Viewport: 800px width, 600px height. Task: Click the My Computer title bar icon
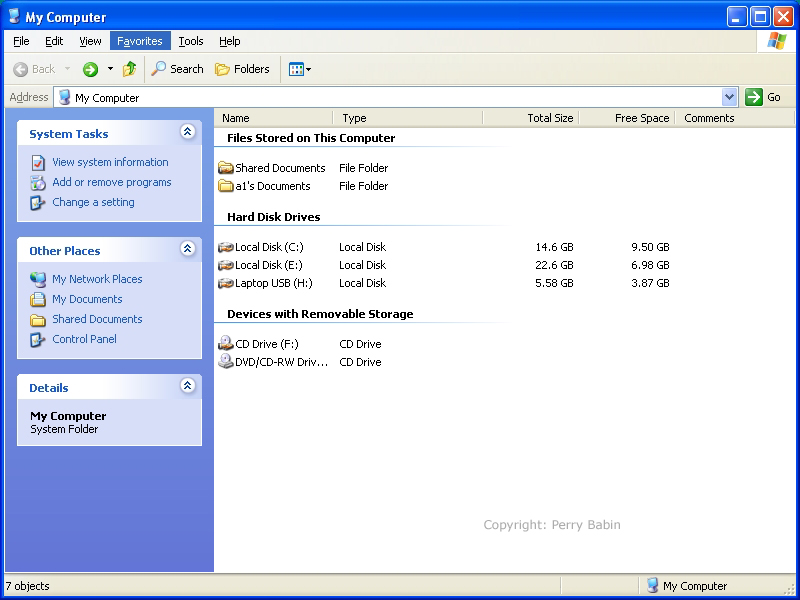pos(14,15)
